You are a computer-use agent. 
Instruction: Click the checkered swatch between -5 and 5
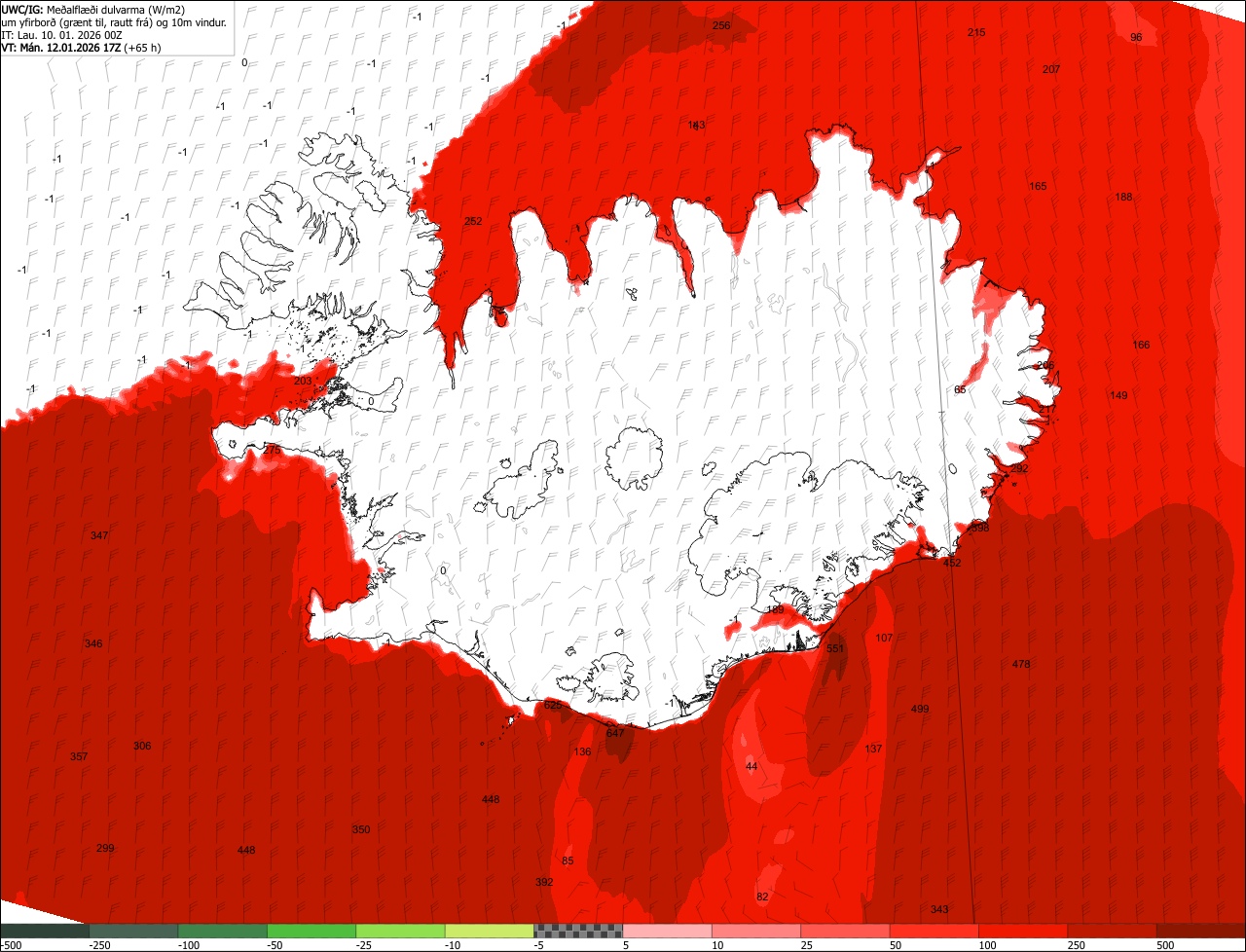(x=578, y=931)
